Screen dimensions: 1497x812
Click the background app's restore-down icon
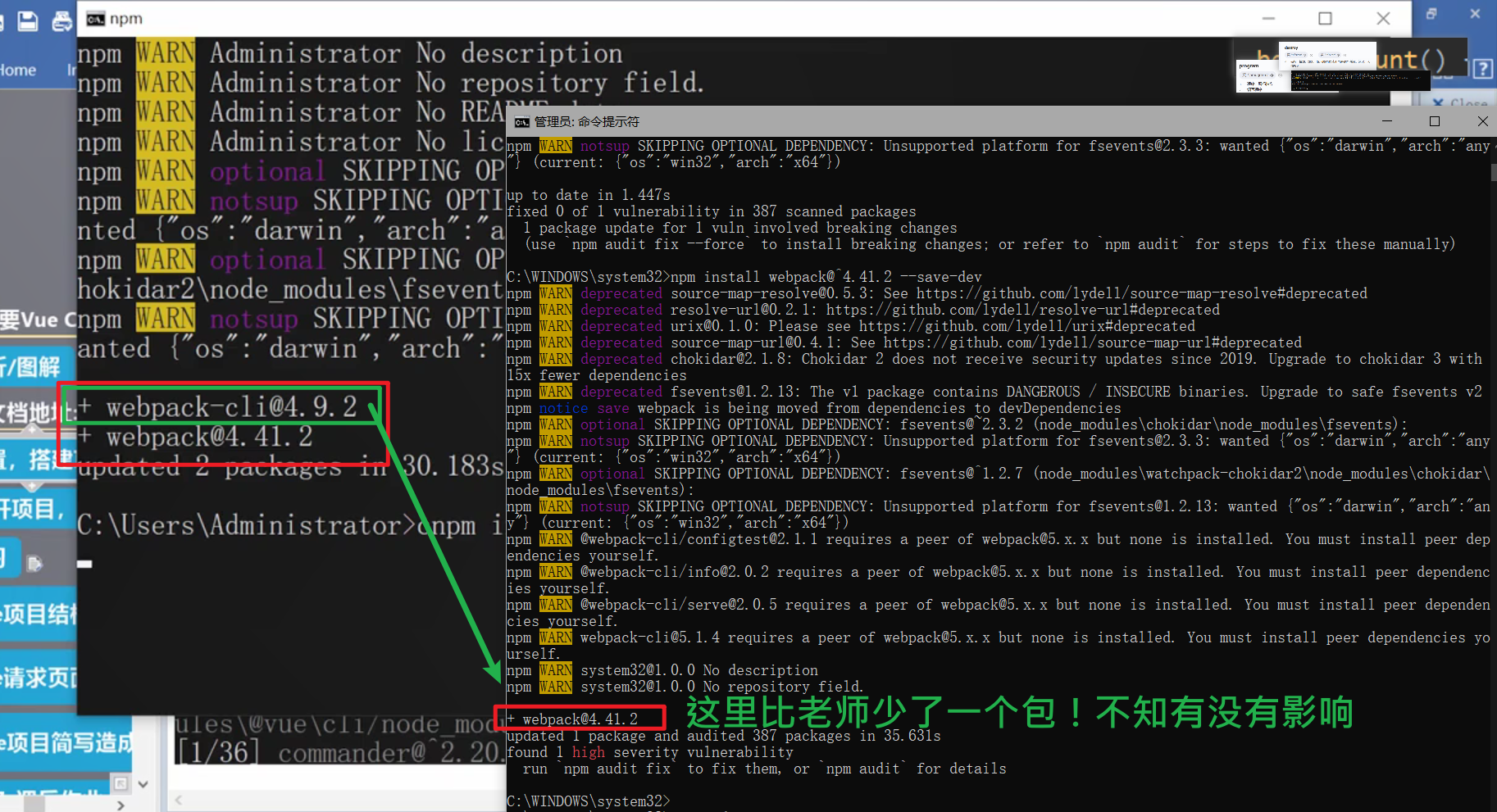click(1431, 13)
